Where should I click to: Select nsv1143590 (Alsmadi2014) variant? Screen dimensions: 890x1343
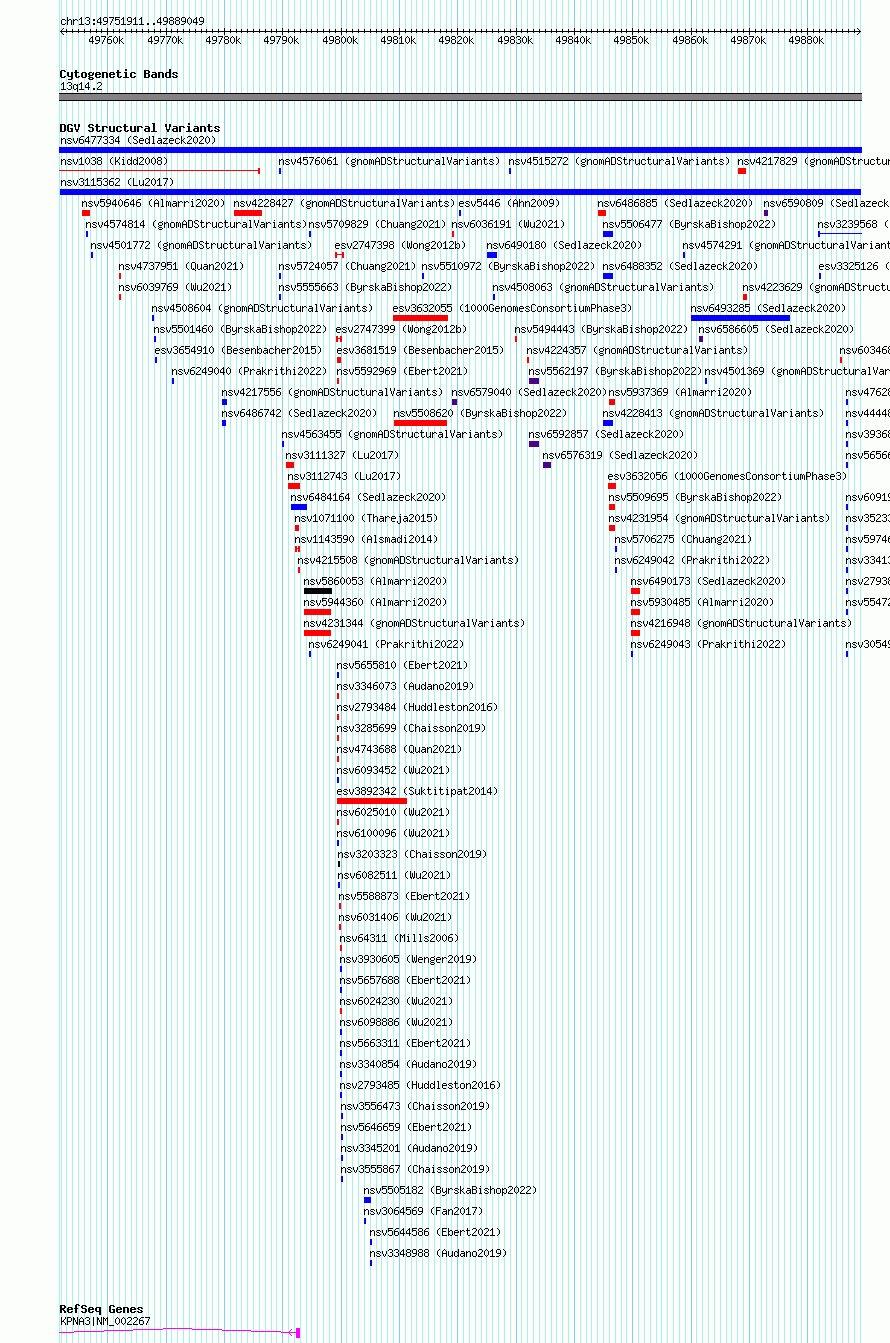click(x=366, y=539)
